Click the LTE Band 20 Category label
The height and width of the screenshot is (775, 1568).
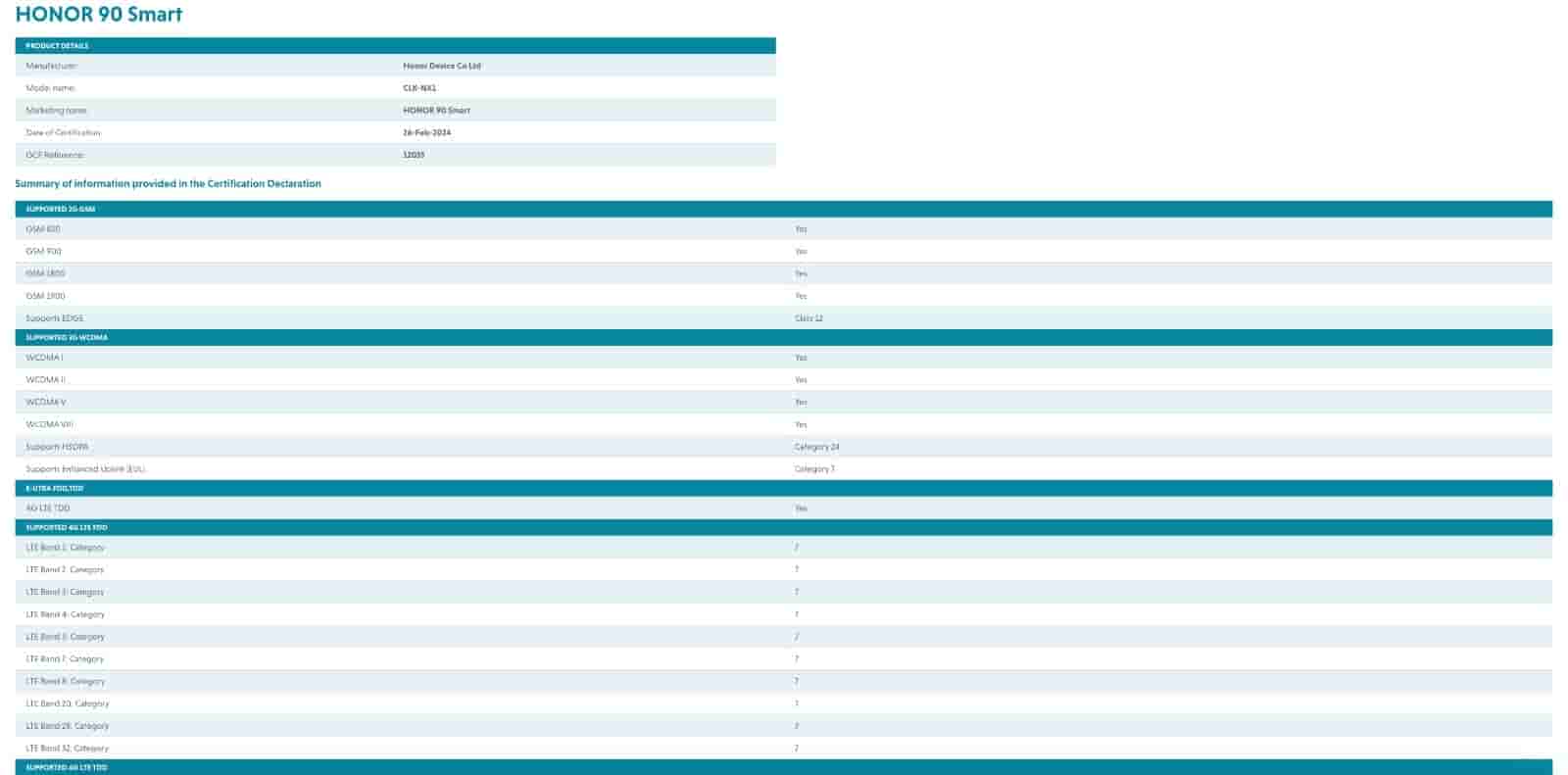coord(68,703)
